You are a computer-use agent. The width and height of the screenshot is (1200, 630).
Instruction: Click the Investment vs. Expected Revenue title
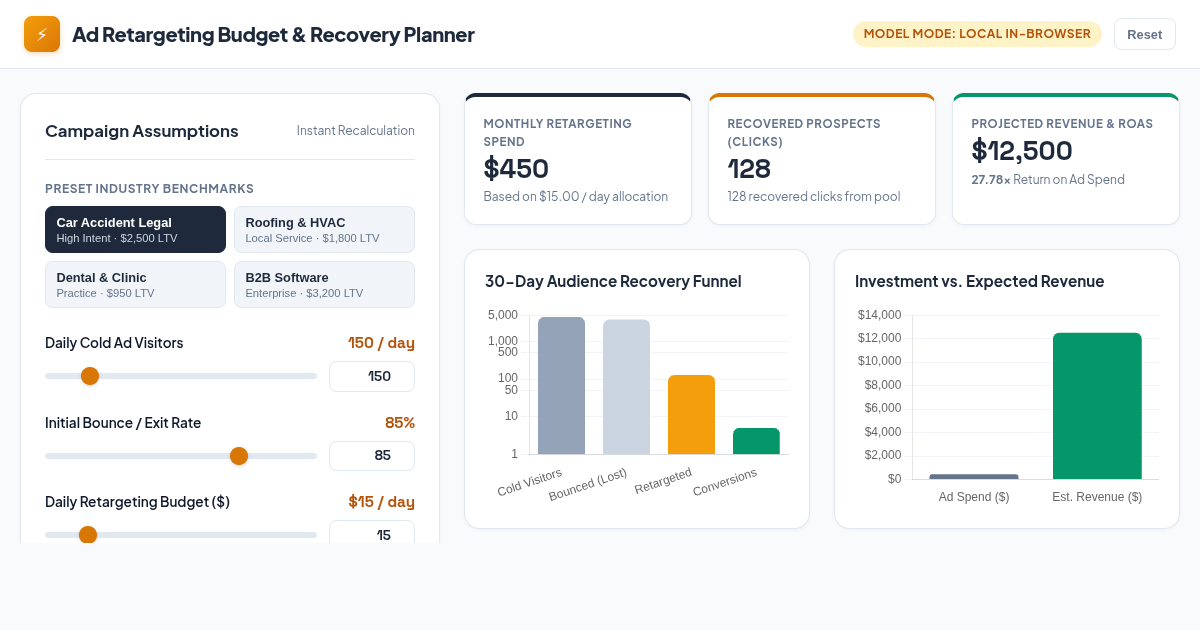coord(980,281)
